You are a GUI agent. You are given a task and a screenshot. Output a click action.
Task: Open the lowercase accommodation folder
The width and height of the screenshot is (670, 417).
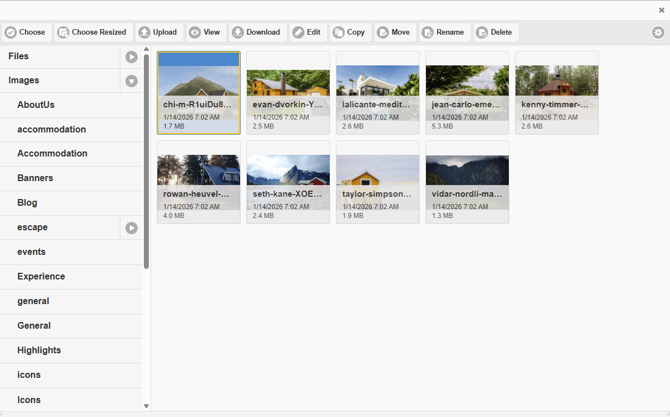pyautogui.click(x=71, y=129)
